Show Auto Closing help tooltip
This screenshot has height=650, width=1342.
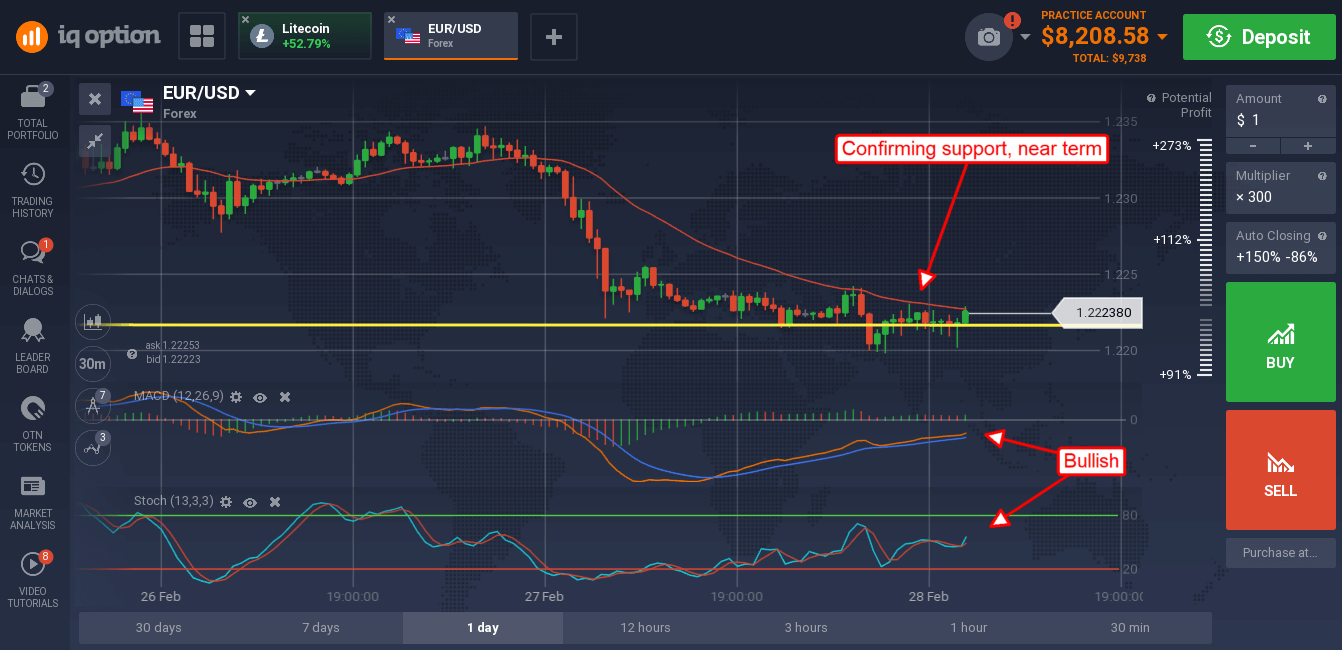click(x=1322, y=235)
